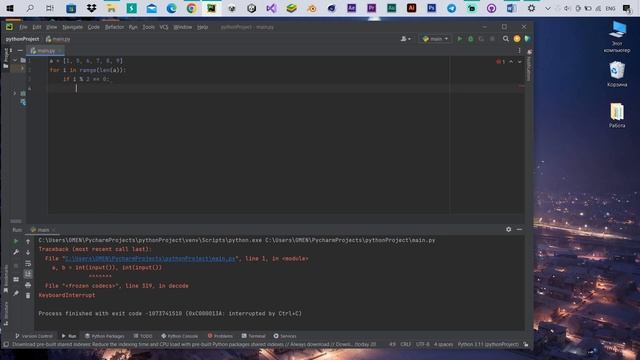Open Run panel settings gear
Image resolution: width=640 pixels, height=360 pixels.
509,229
